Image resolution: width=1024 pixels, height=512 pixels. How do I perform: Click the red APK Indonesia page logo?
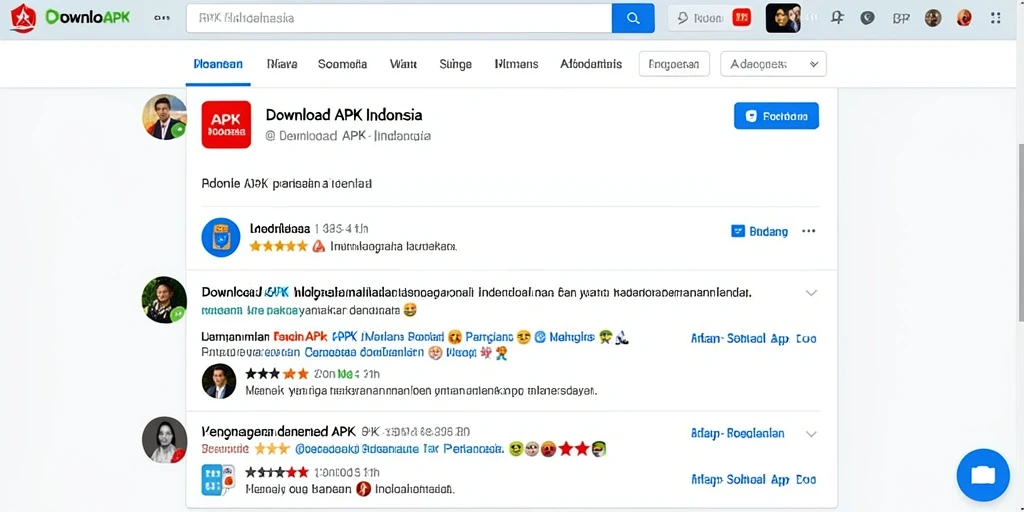click(x=226, y=124)
